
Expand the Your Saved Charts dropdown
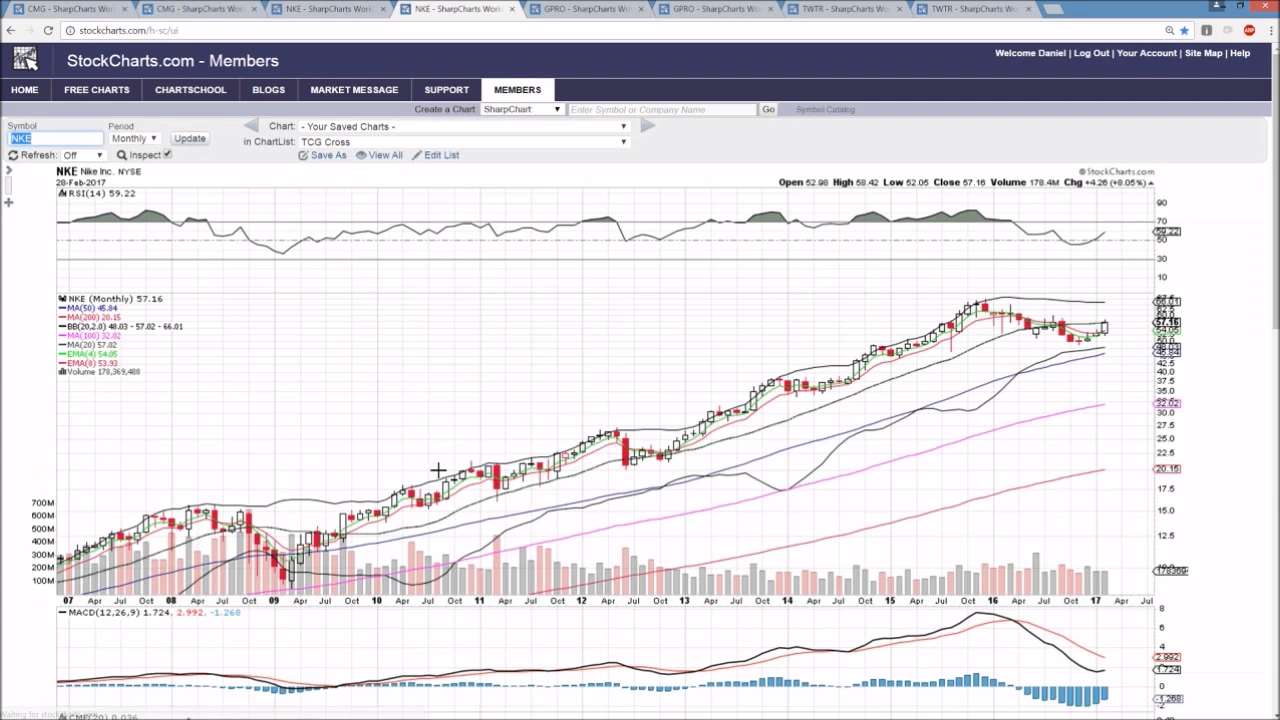point(464,126)
